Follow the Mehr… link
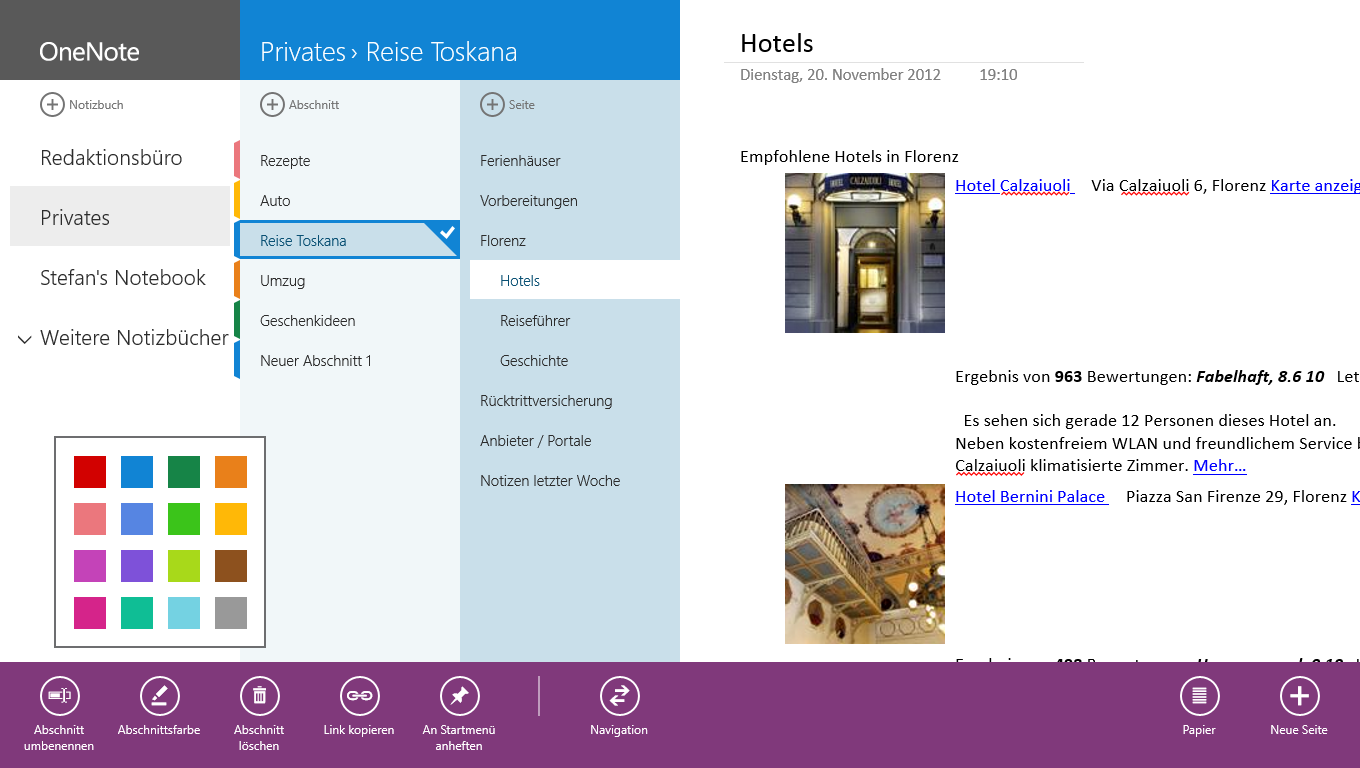Viewport: 1360px width, 768px height. [x=1218, y=464]
